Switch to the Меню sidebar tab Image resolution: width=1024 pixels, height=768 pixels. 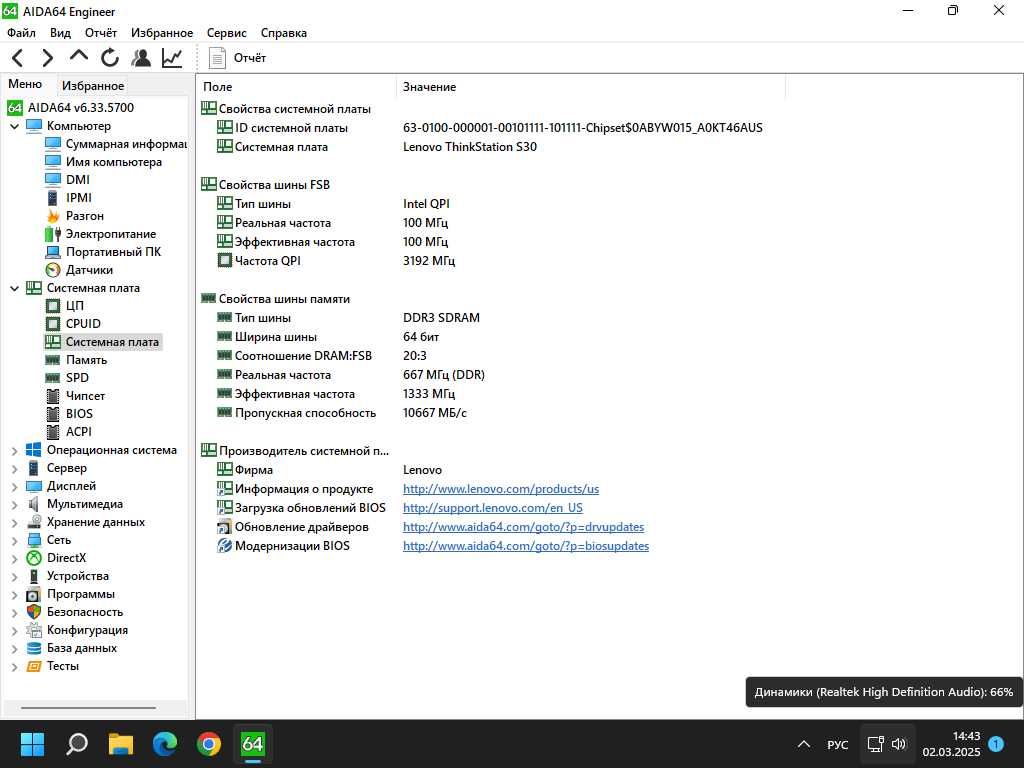click(25, 84)
